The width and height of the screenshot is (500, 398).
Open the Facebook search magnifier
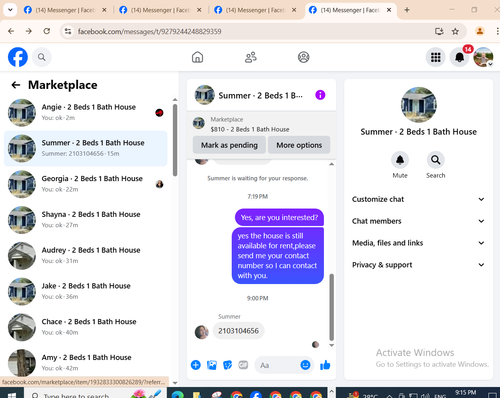click(42, 57)
